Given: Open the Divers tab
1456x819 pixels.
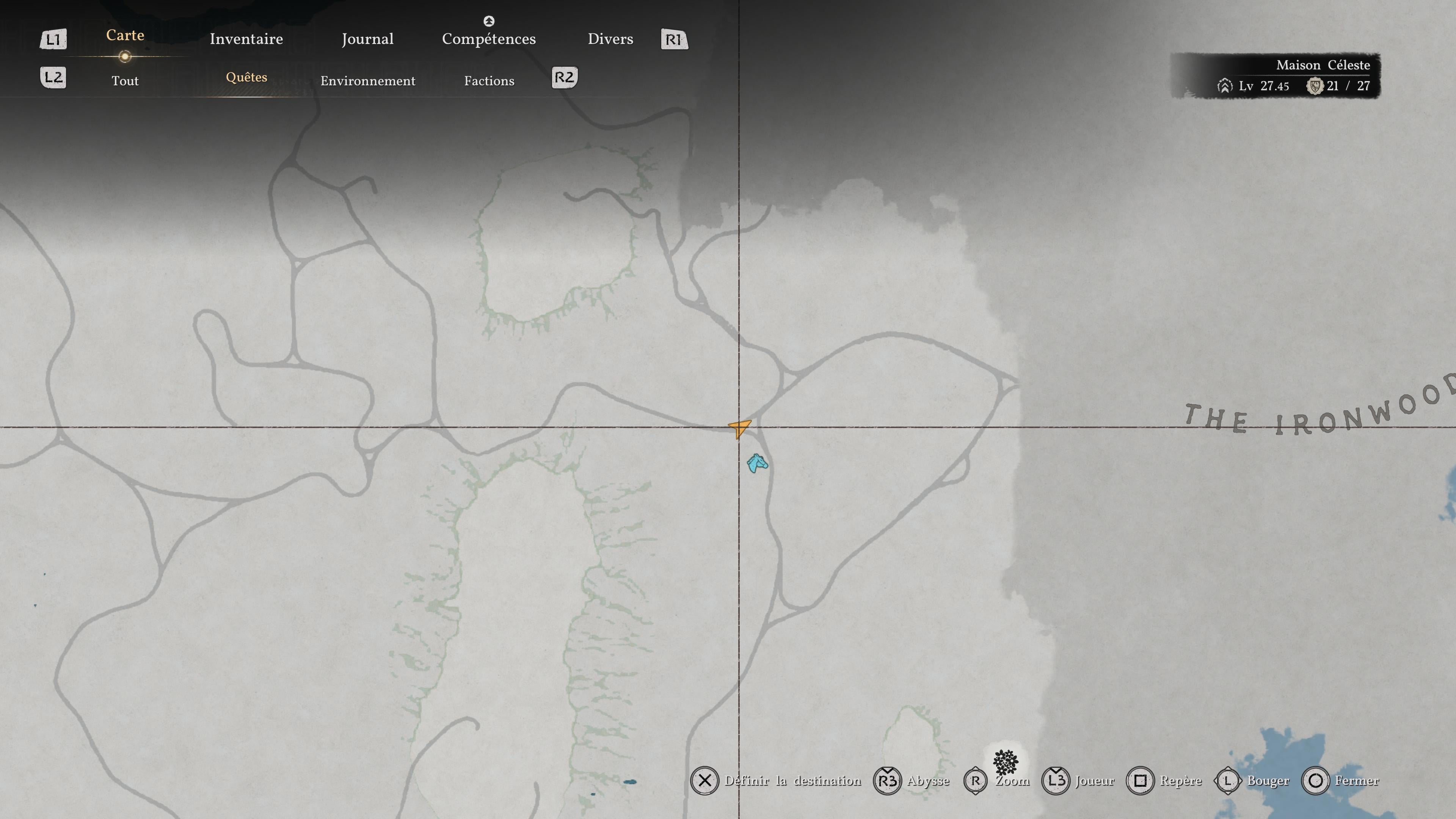Looking at the screenshot, I should tap(610, 39).
